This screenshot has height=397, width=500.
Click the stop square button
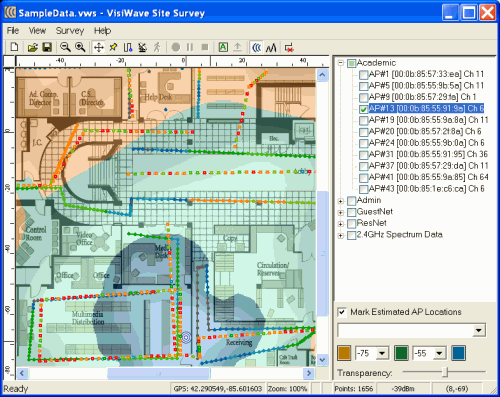205,47
